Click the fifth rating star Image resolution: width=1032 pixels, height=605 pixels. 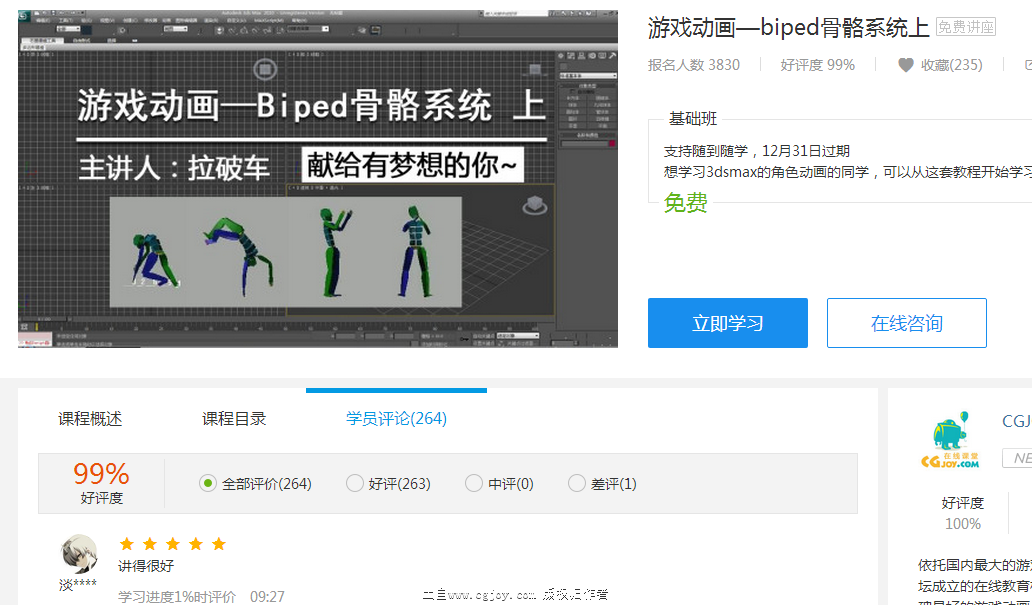pos(219,544)
